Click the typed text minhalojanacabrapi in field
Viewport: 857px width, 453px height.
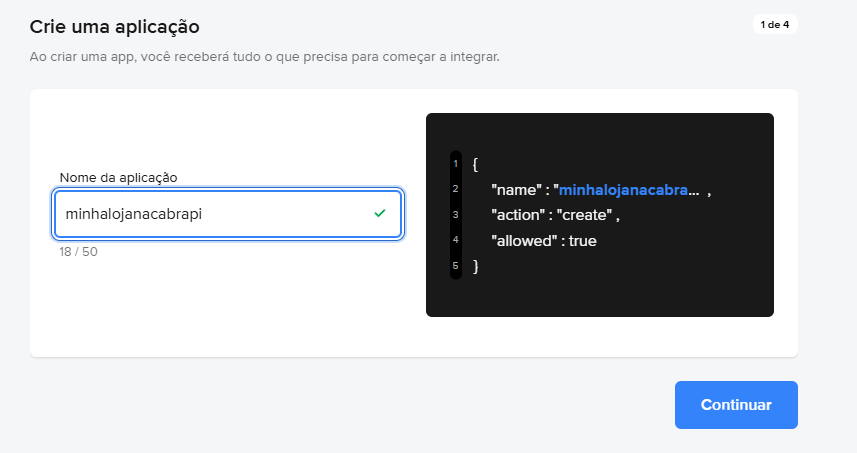pyautogui.click(x=134, y=214)
